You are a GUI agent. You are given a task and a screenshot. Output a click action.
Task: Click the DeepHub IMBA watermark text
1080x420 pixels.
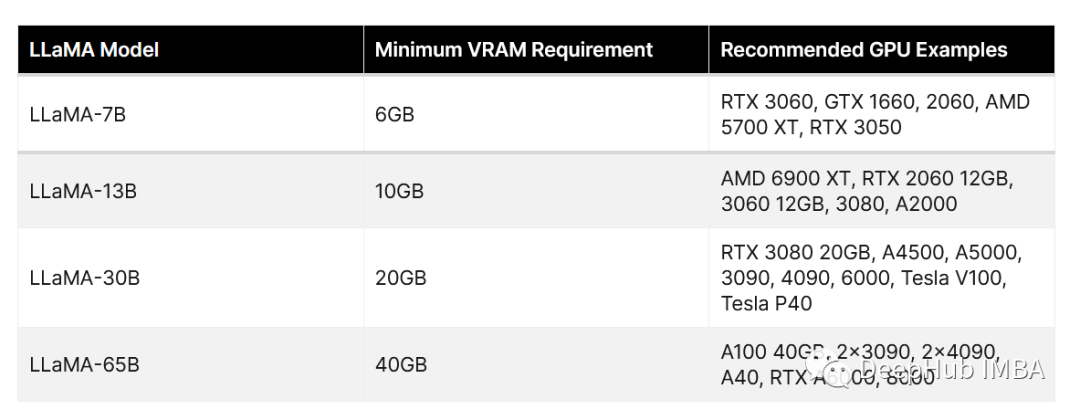coord(953,370)
